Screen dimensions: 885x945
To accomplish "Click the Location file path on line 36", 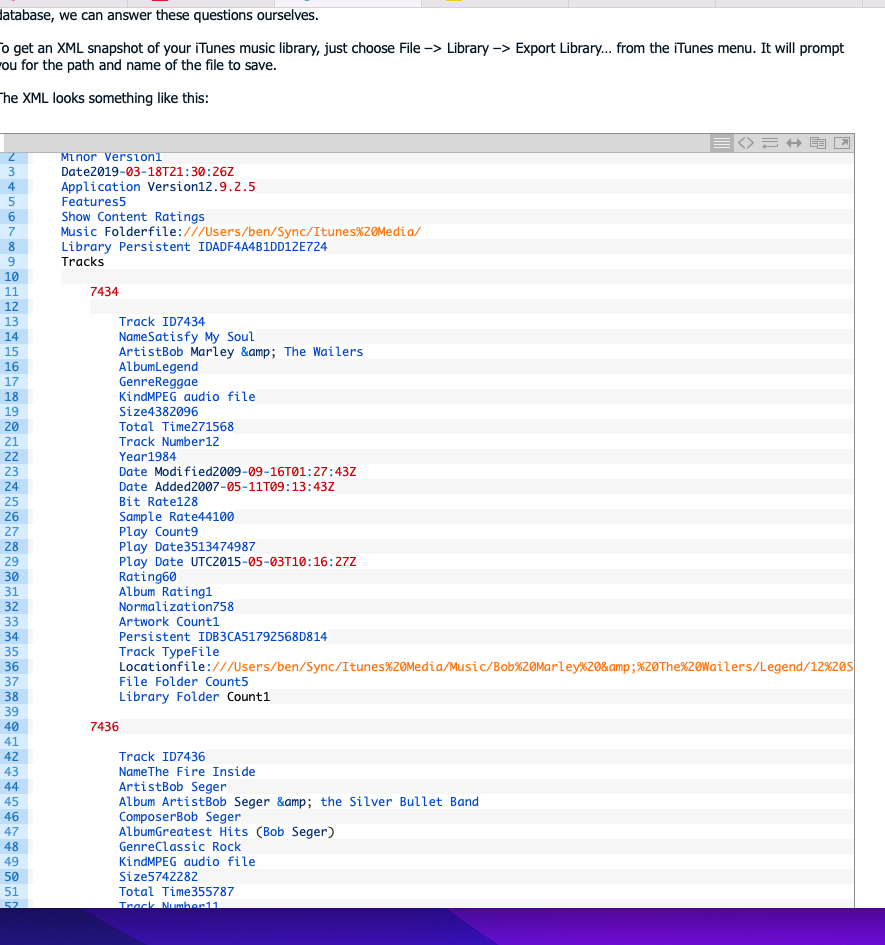I will click(x=533, y=667).
